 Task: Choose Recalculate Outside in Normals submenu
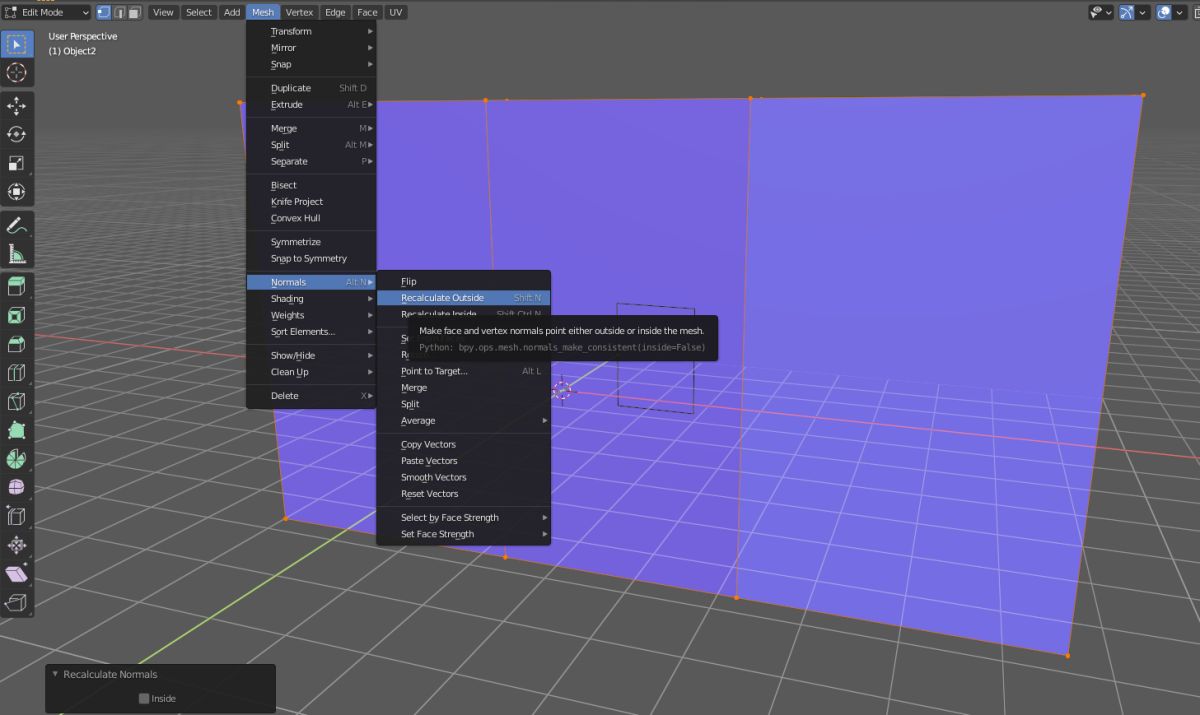463,297
